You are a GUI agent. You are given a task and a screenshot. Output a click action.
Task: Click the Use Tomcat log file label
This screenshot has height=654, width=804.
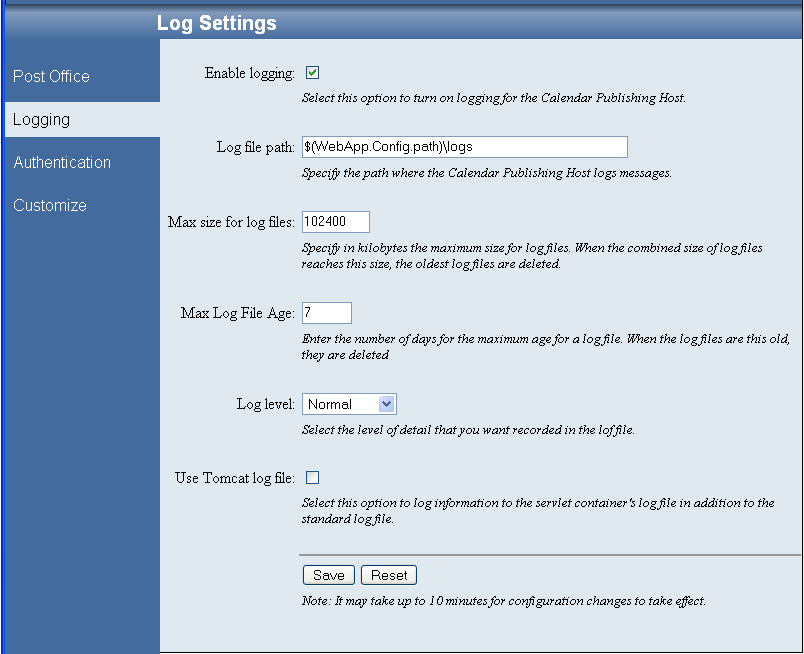[x=234, y=479]
